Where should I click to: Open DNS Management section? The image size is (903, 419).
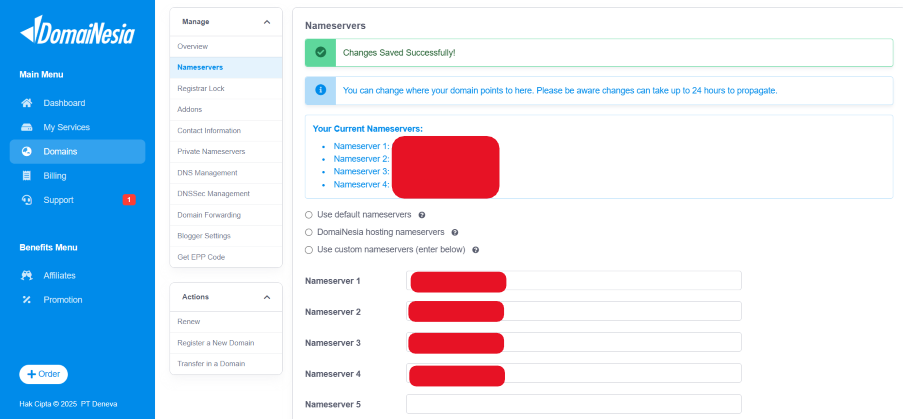(x=207, y=173)
